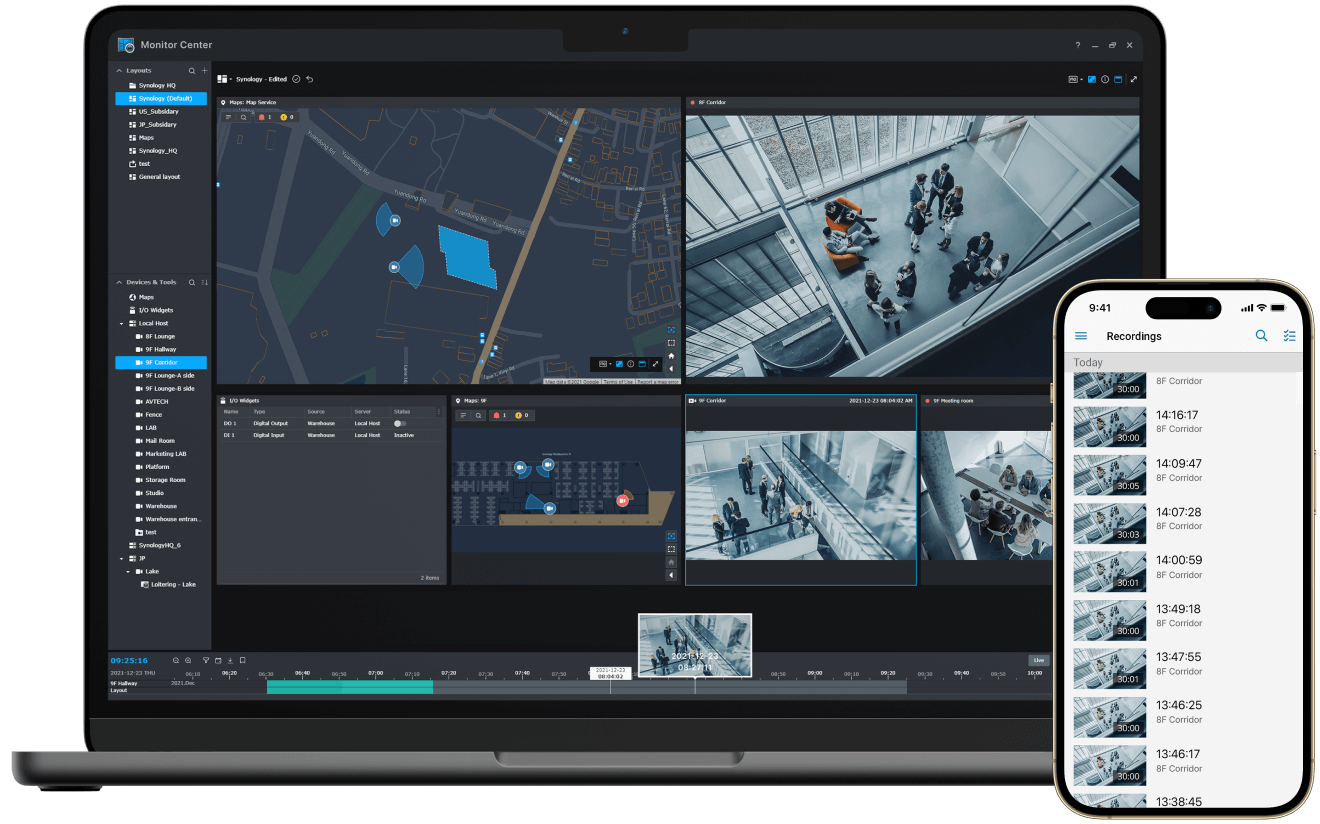1320x824 pixels.
Task: Collapse the Layouts panel section
Action: [x=119, y=71]
